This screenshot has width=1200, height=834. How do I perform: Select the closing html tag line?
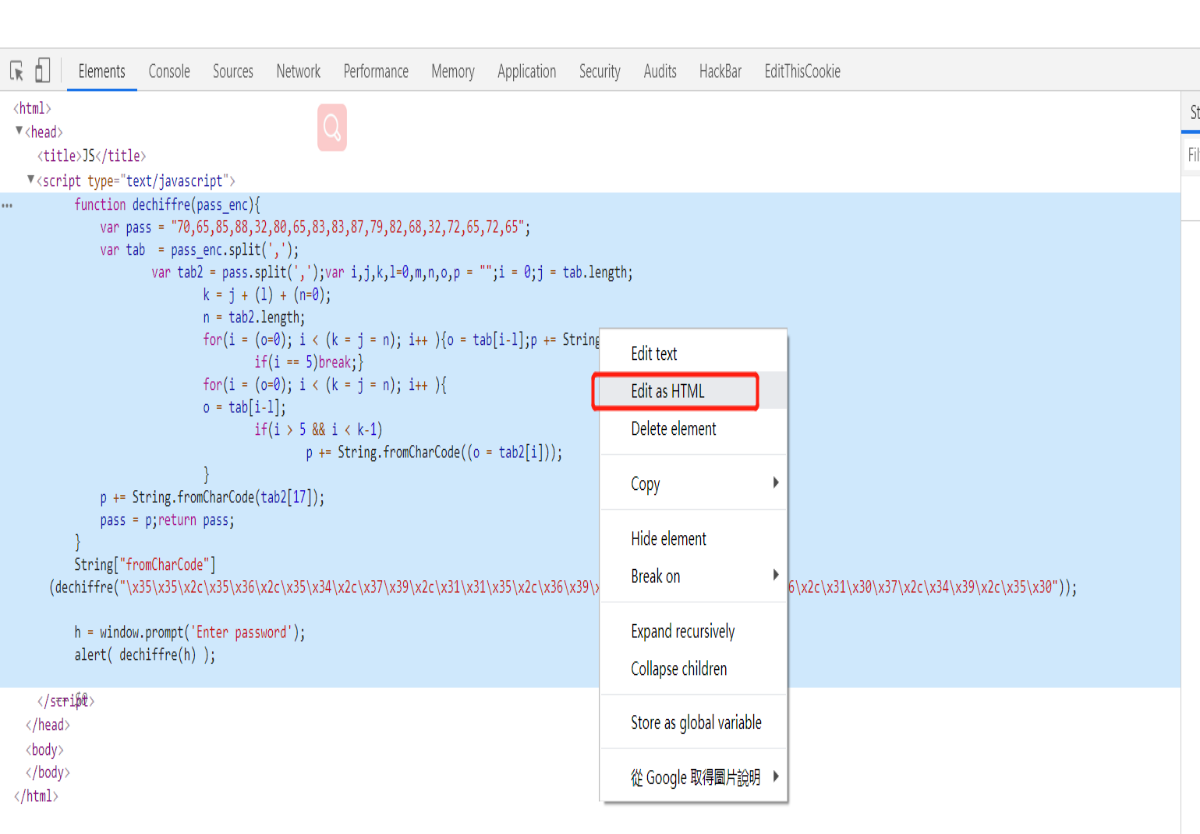click(x=36, y=796)
